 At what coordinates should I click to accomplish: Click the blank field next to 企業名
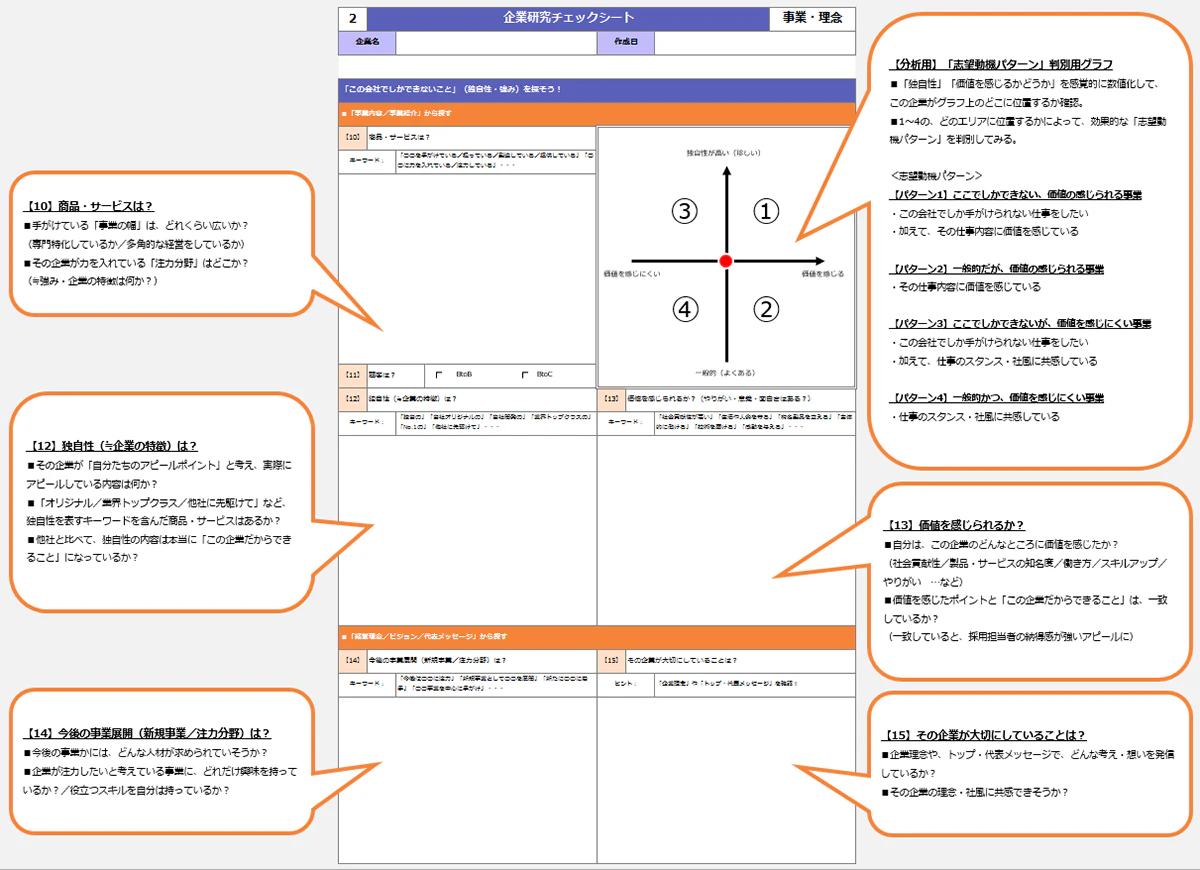[x=496, y=43]
